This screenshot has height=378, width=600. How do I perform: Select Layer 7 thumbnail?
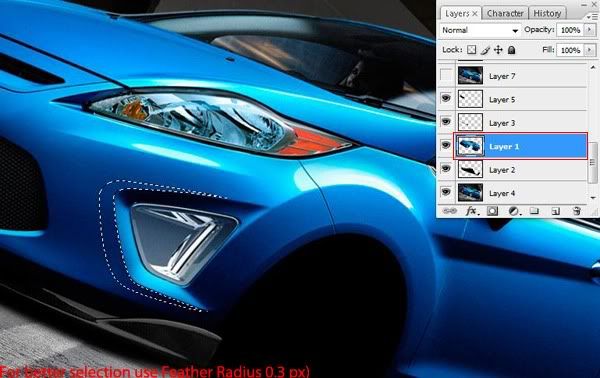[470, 75]
